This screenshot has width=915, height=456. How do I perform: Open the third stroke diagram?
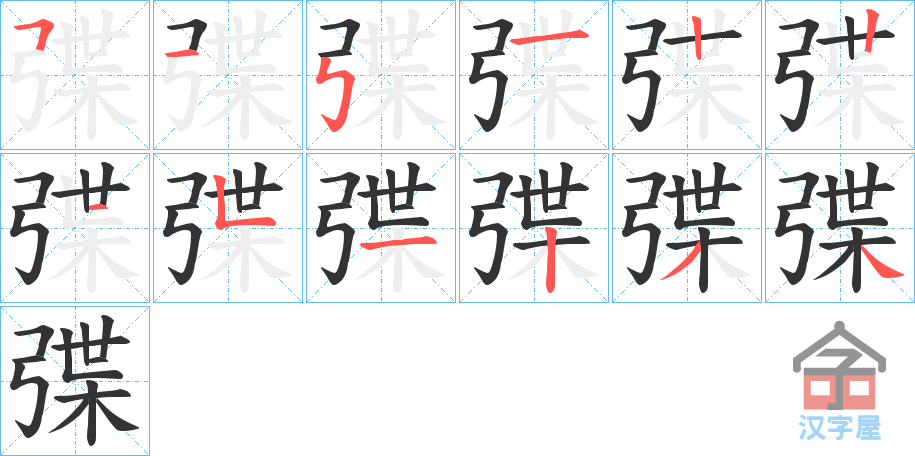click(381, 75)
